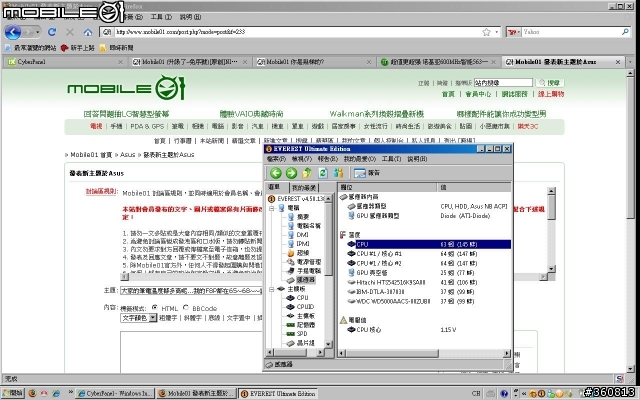Switch to 我的最愛 favorites tab in EVEREST
640x400 pixels.
[304, 187]
